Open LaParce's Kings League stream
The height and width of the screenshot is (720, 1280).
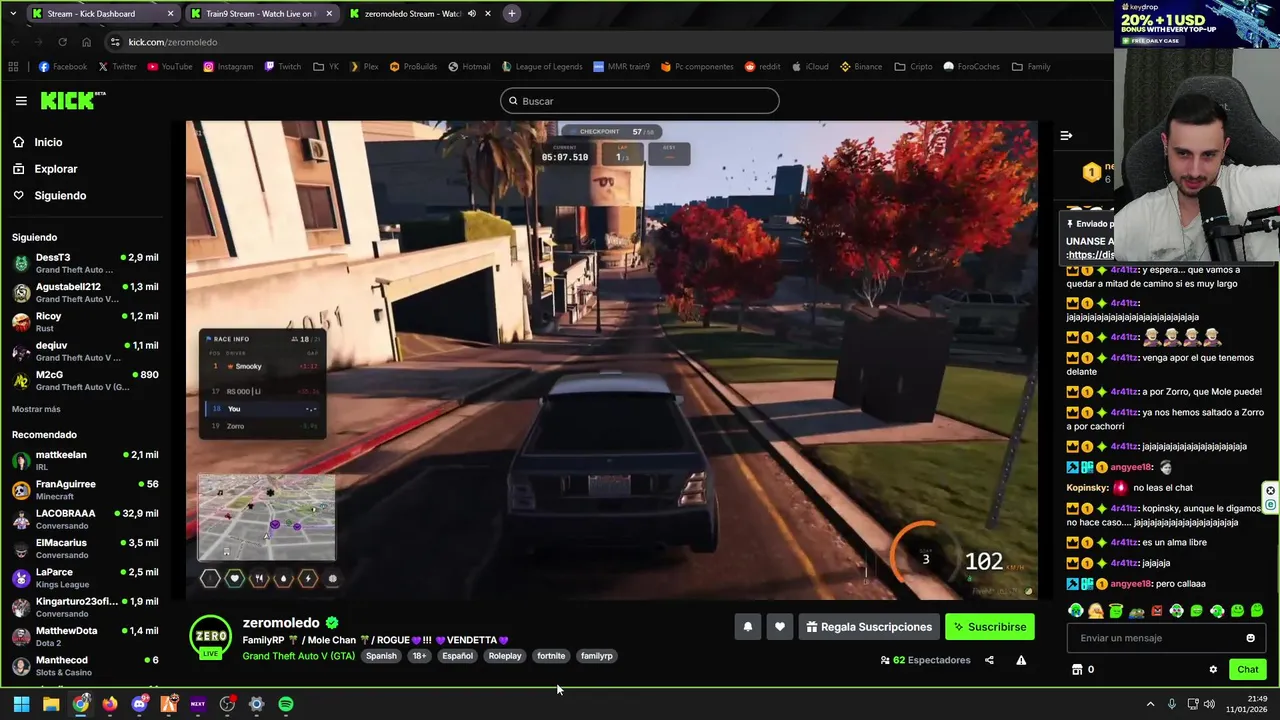(x=85, y=578)
